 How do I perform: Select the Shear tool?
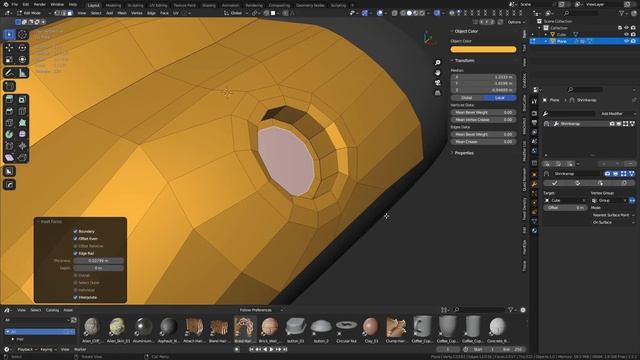point(9,158)
